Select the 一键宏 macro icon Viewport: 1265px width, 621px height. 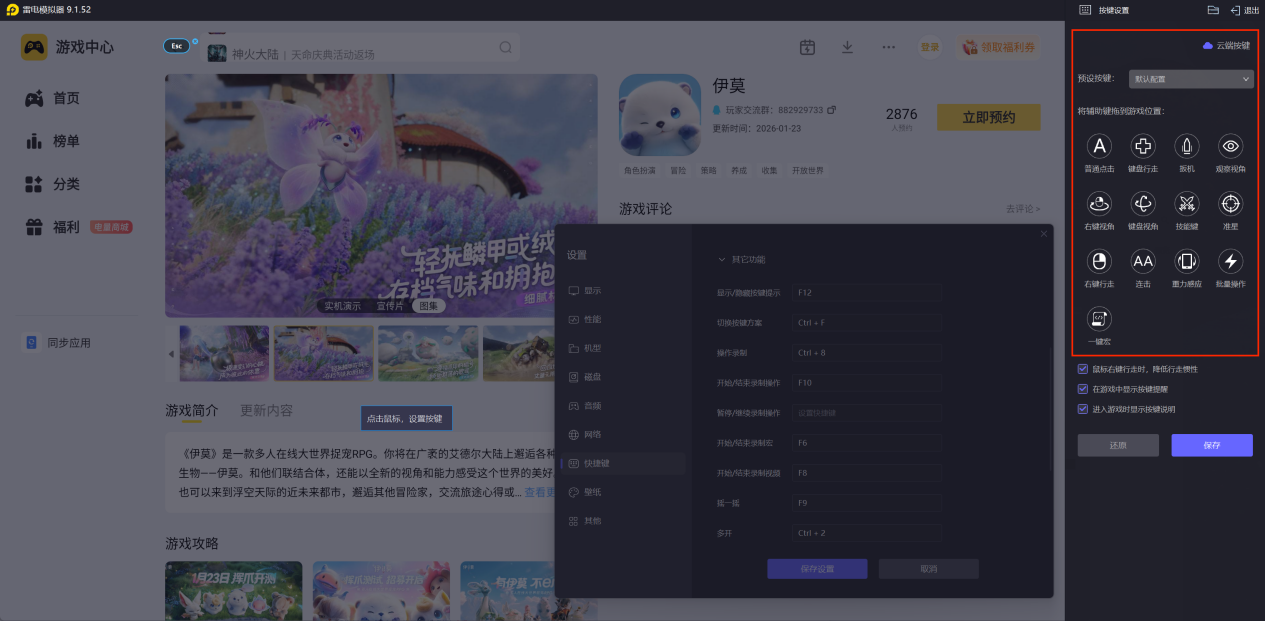(x=1099, y=319)
